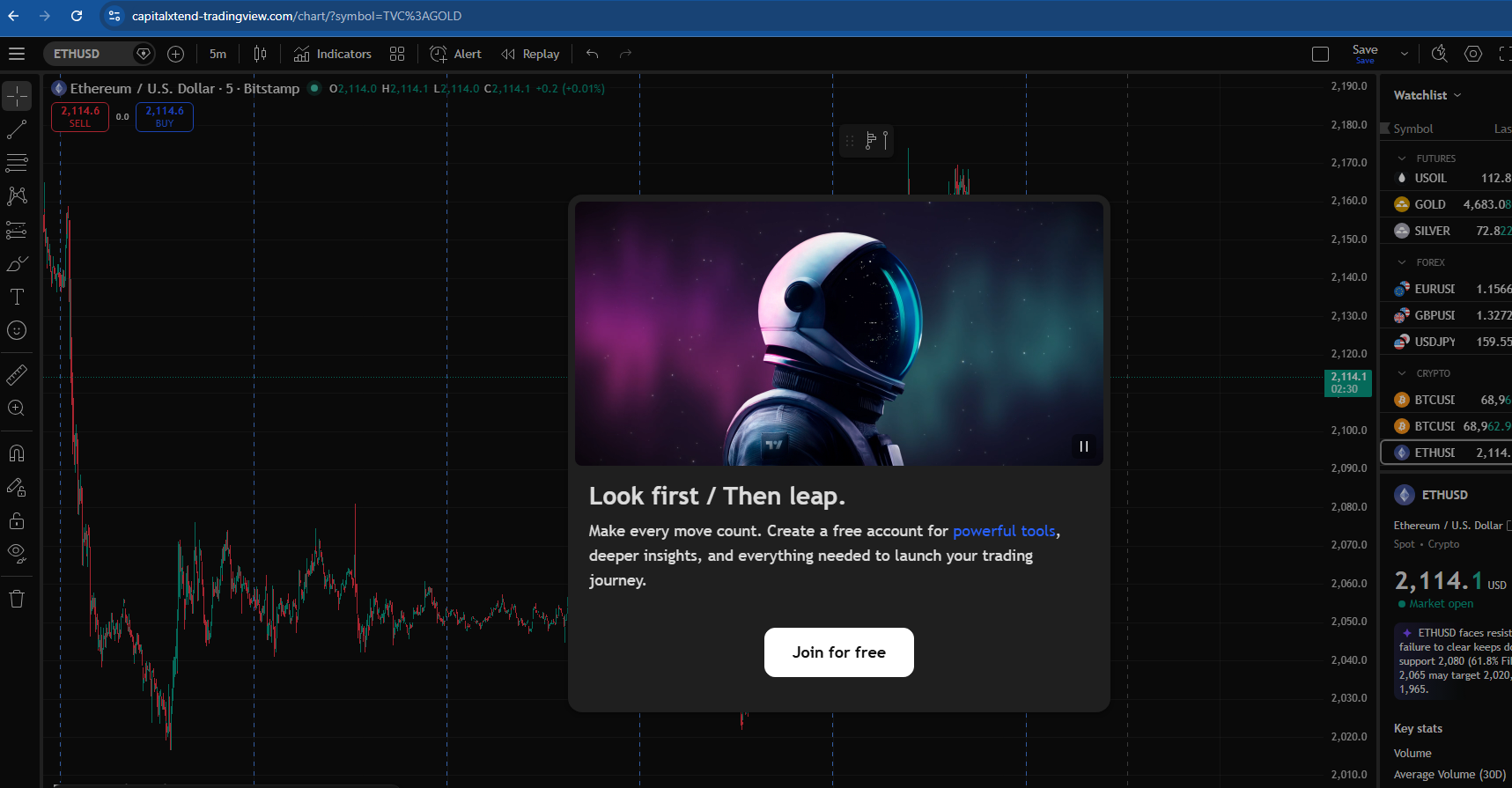
Task: Open the Watchlist dropdown
Action: (x=1427, y=95)
